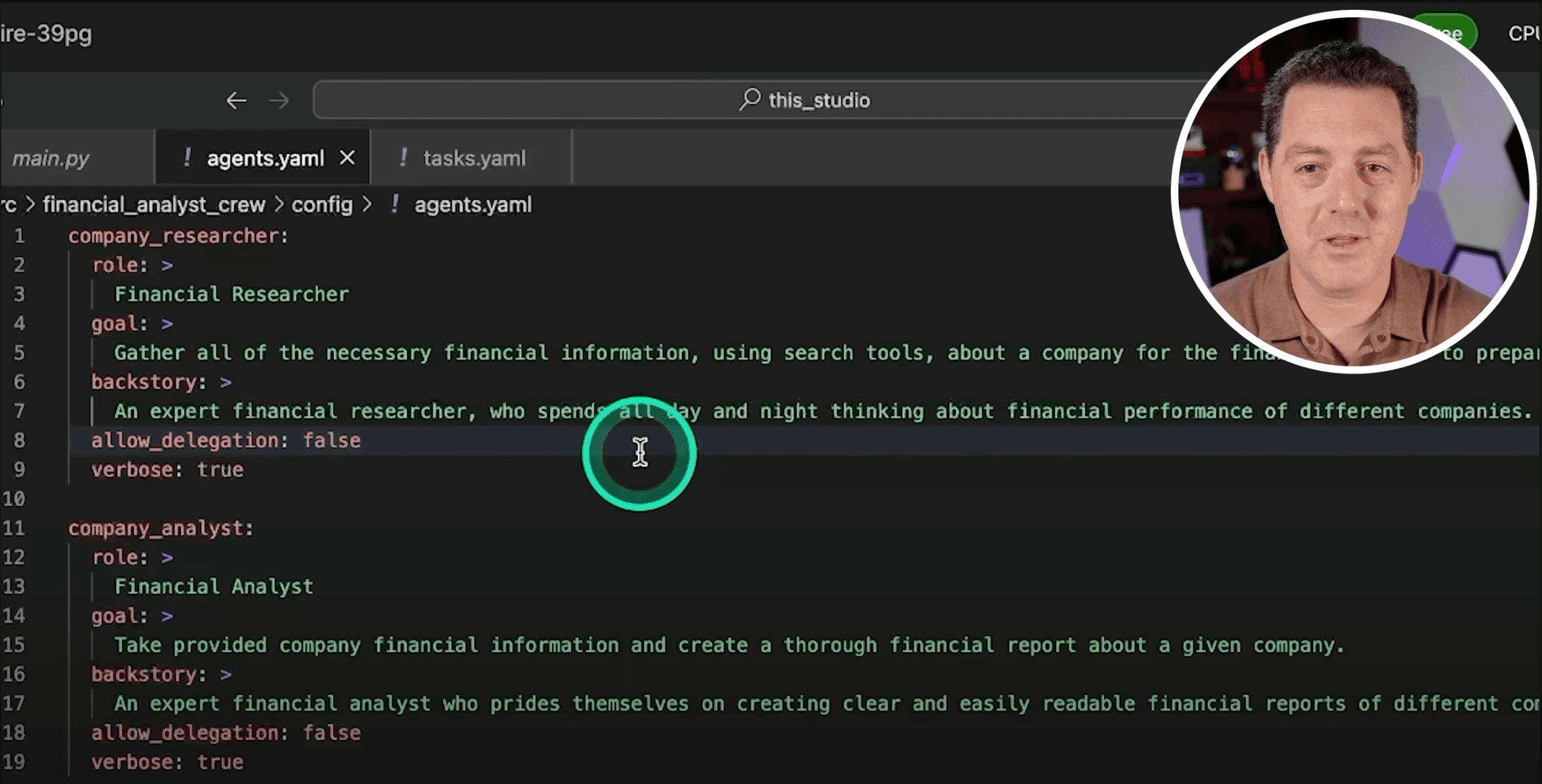The height and width of the screenshot is (784, 1542).
Task: Click the chevron after the config breadcrumb
Action: pos(367,205)
